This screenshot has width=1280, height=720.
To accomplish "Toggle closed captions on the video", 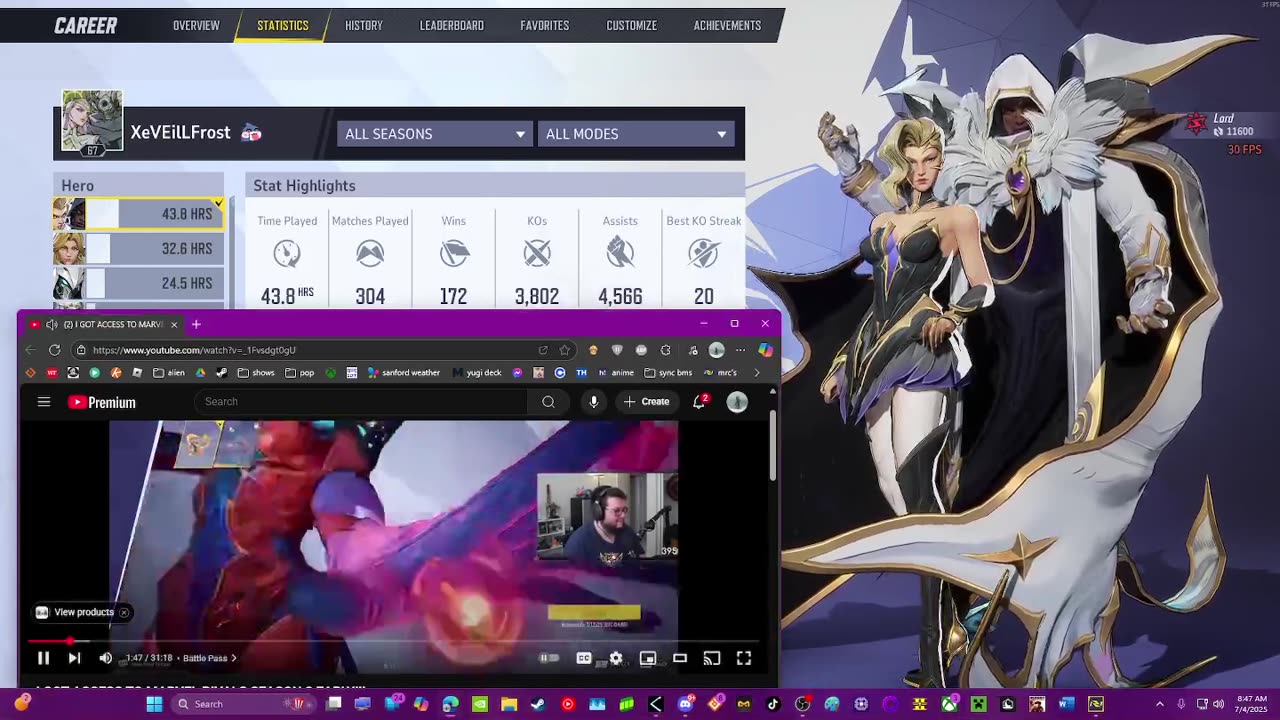I will (584, 658).
